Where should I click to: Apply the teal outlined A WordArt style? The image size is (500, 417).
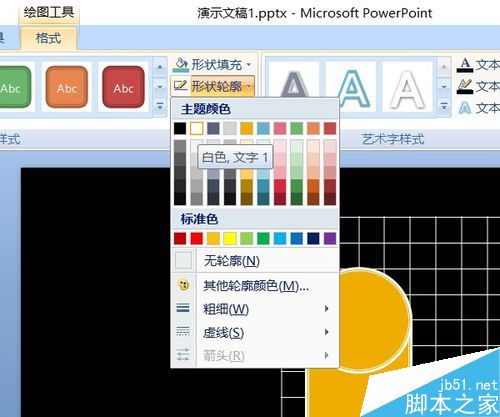click(x=352, y=88)
